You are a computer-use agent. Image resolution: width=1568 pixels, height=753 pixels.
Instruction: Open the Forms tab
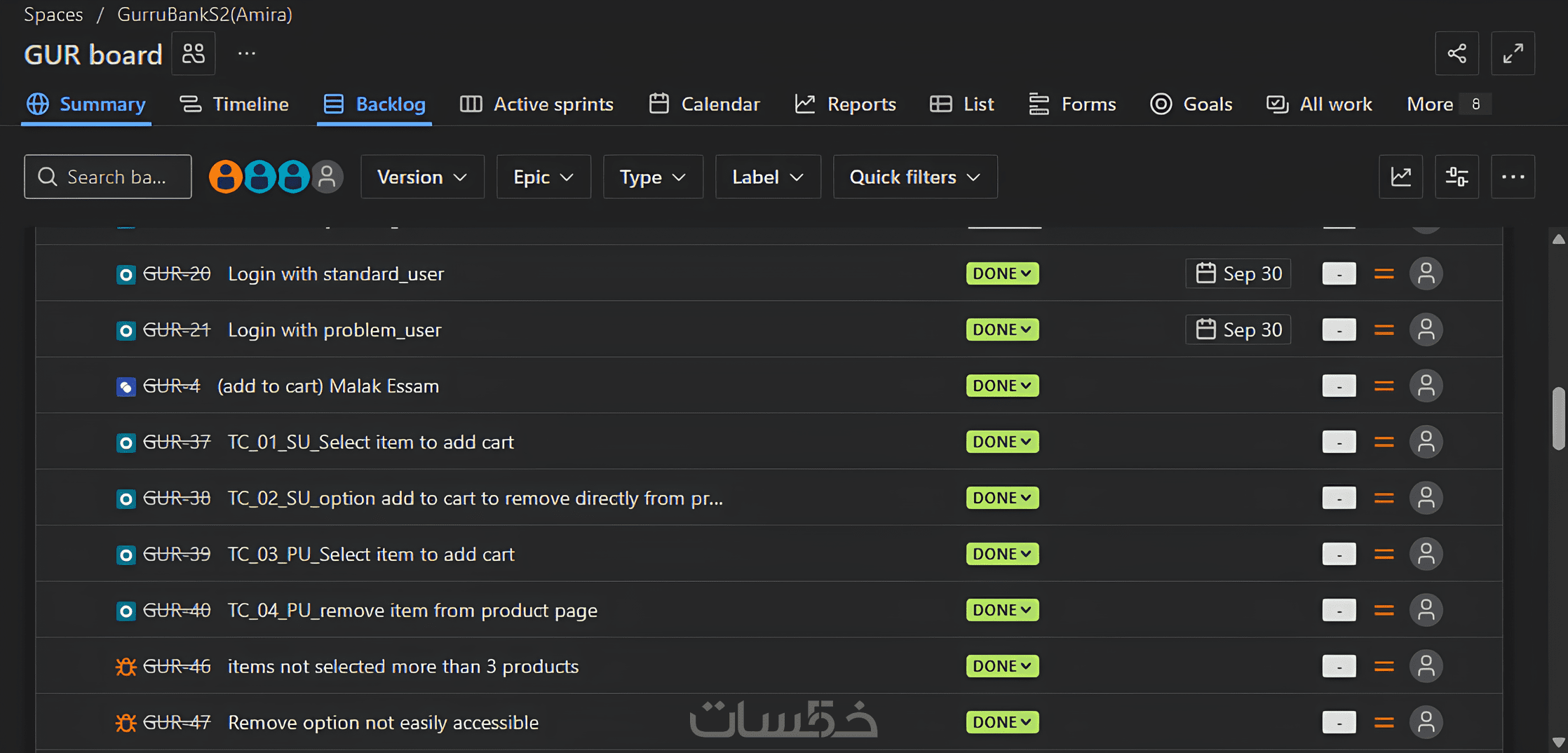1072,104
